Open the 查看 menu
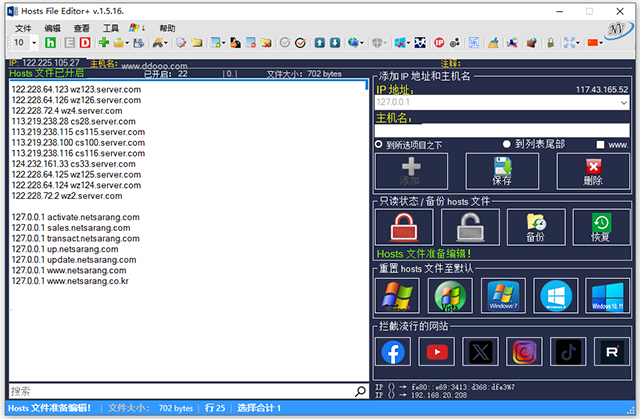The height and width of the screenshot is (419, 640). click(x=81, y=28)
